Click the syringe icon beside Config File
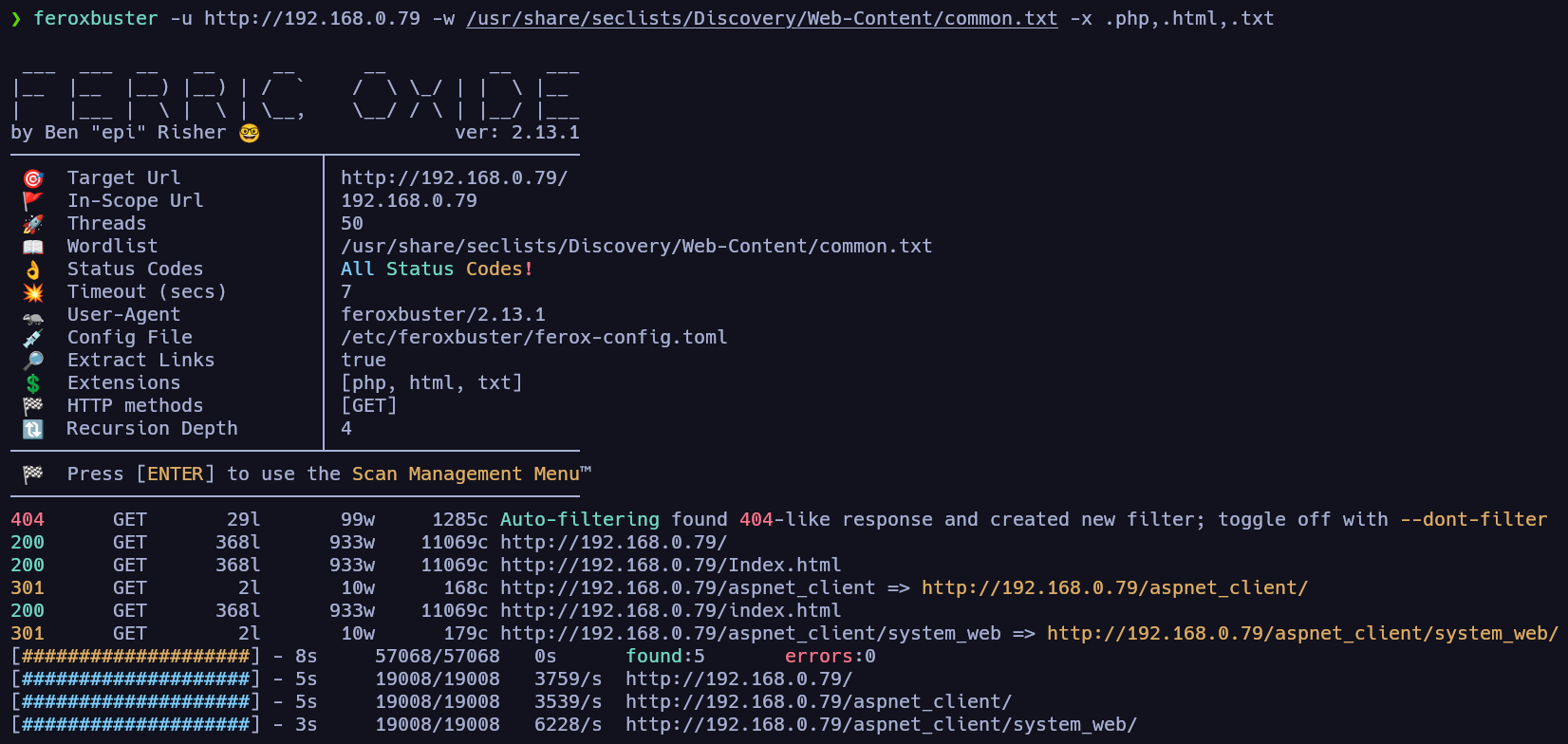The width and height of the screenshot is (1568, 744). (33, 338)
